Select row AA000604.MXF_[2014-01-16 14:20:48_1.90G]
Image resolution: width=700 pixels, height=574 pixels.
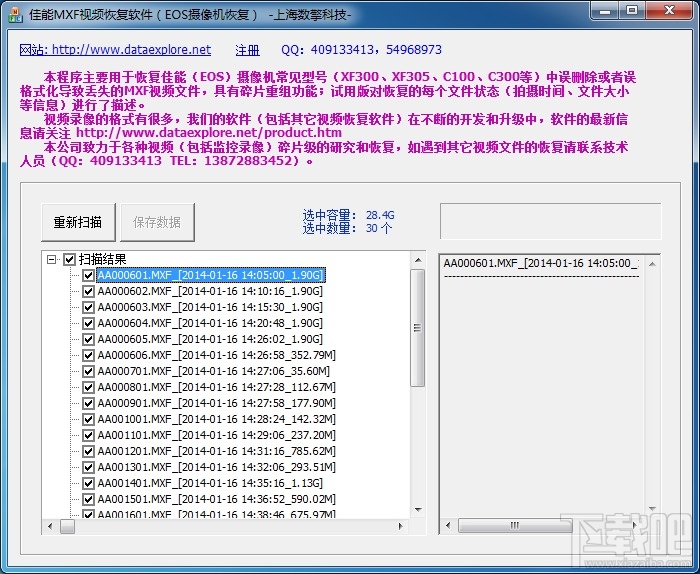click(210, 323)
